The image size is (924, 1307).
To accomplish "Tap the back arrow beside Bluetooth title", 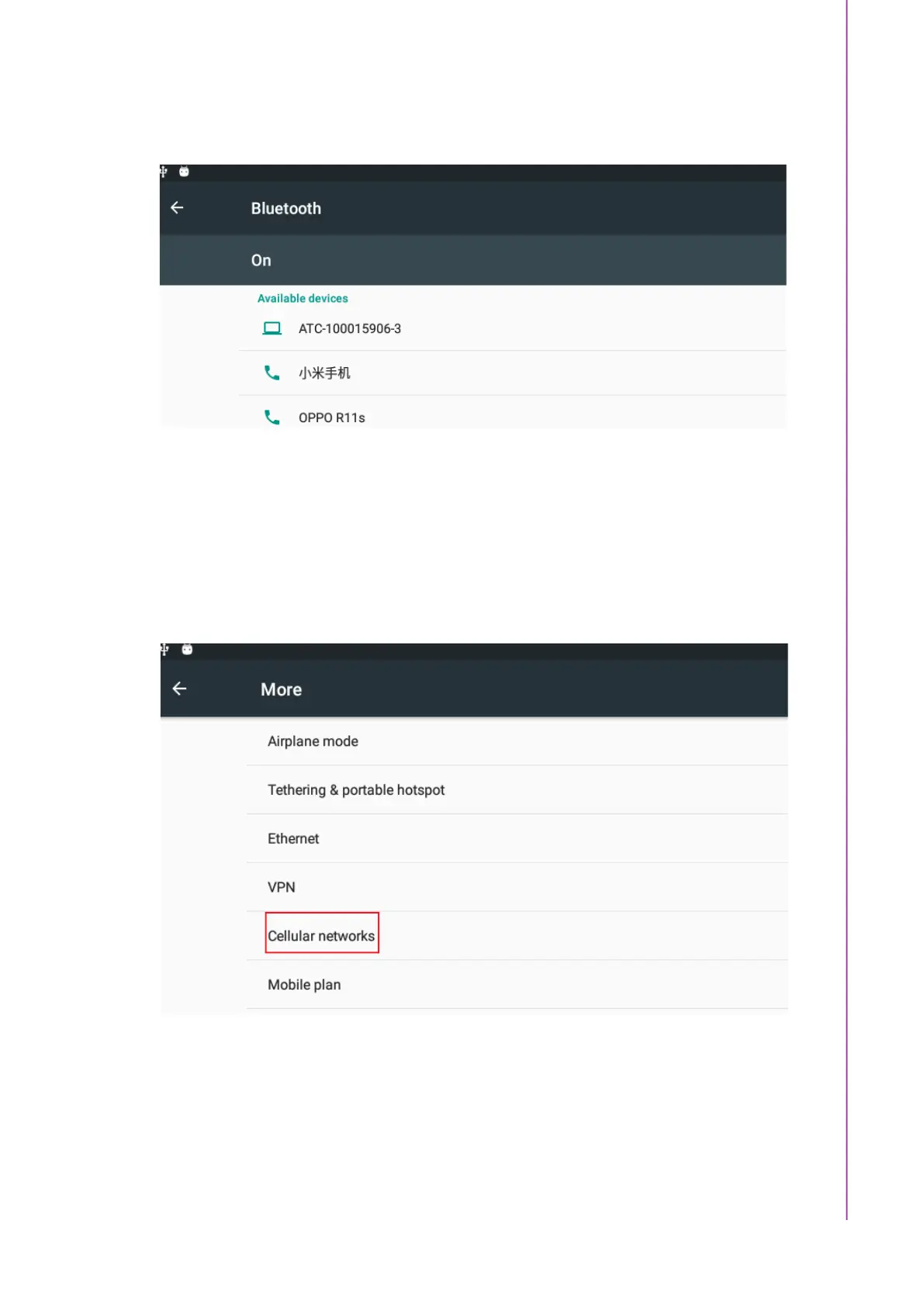I will (x=177, y=208).
